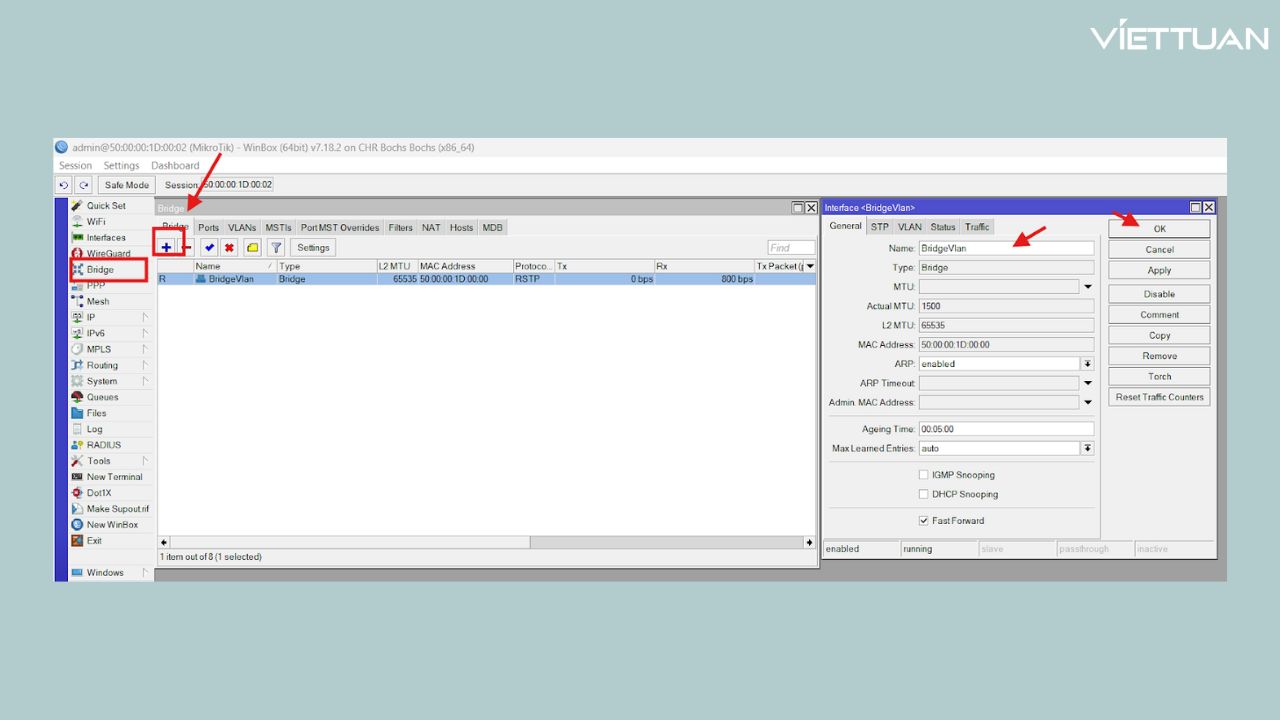Click the Safe Mode button
The image size is (1280, 720).
[127, 185]
